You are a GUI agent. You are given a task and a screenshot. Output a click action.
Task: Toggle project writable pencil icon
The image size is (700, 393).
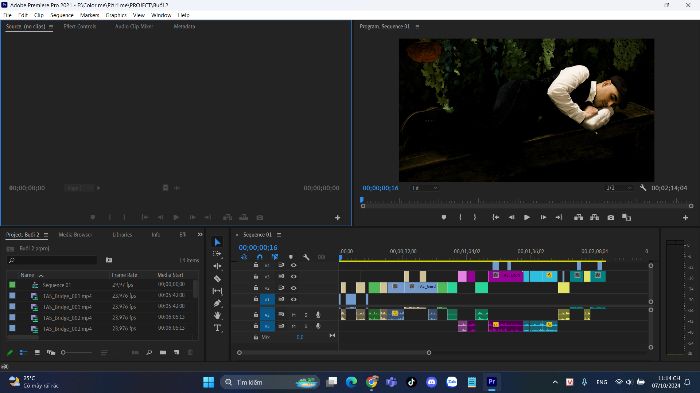click(x=10, y=353)
